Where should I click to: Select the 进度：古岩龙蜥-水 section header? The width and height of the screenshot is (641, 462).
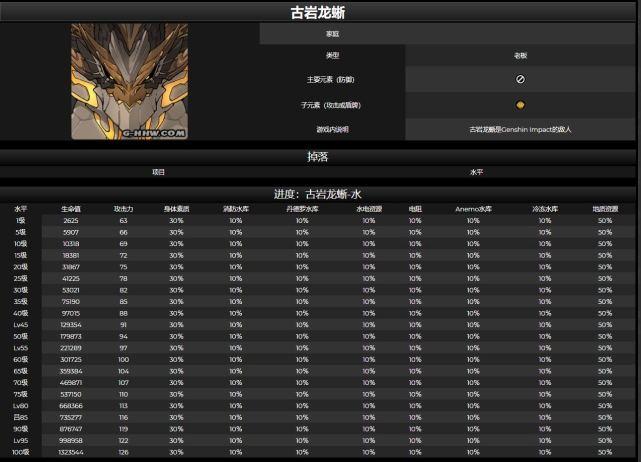(319, 193)
